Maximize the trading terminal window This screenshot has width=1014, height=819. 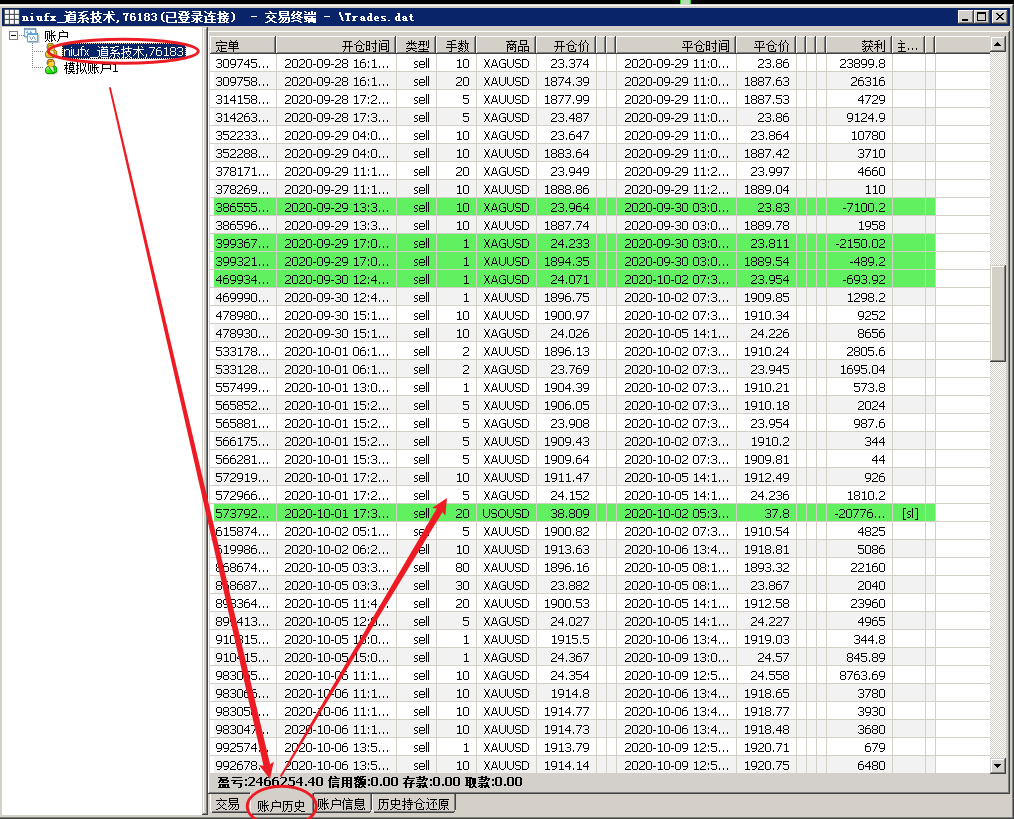pyautogui.click(x=980, y=17)
